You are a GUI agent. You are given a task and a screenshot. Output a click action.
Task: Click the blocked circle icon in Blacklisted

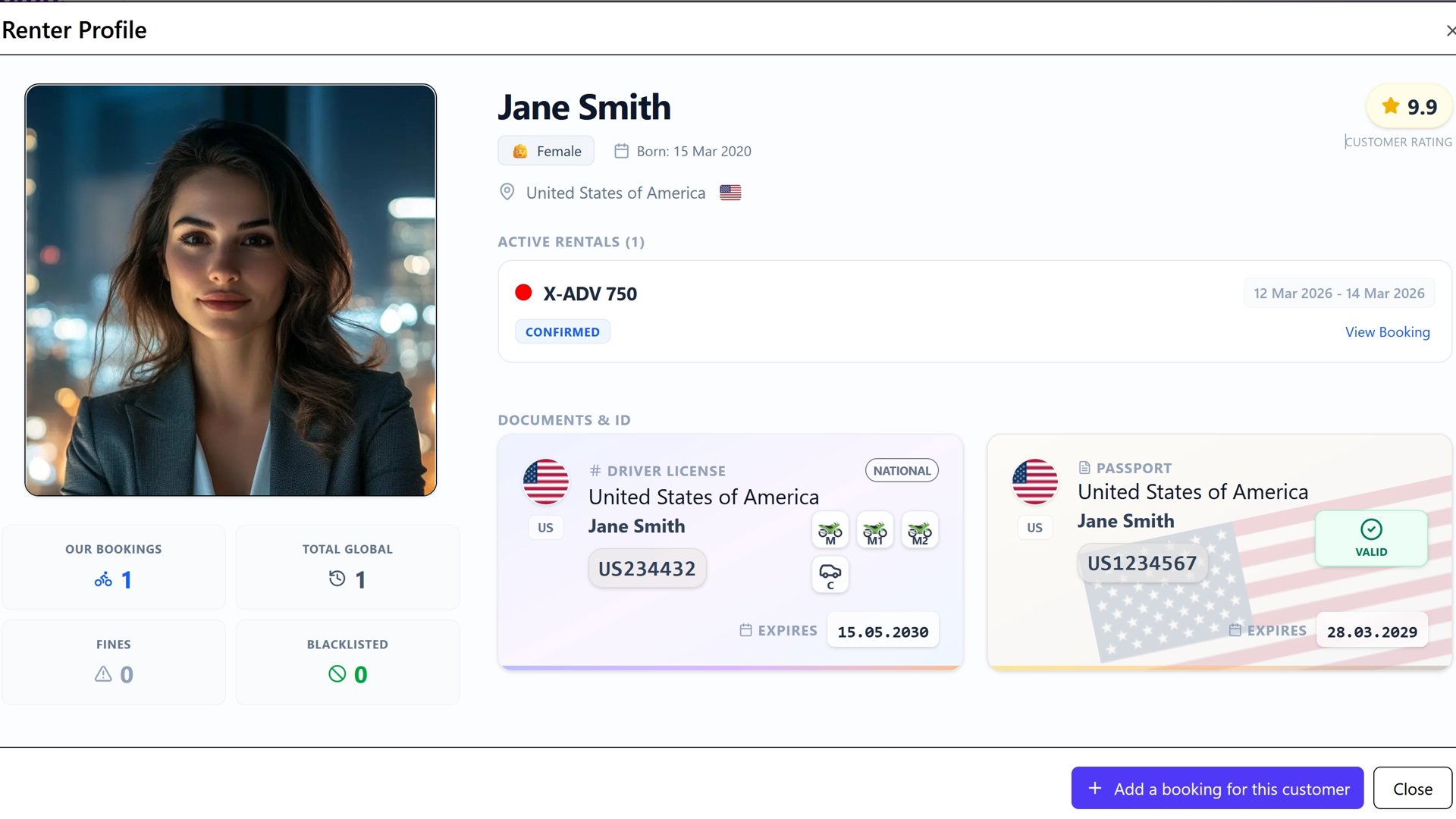[x=337, y=674]
